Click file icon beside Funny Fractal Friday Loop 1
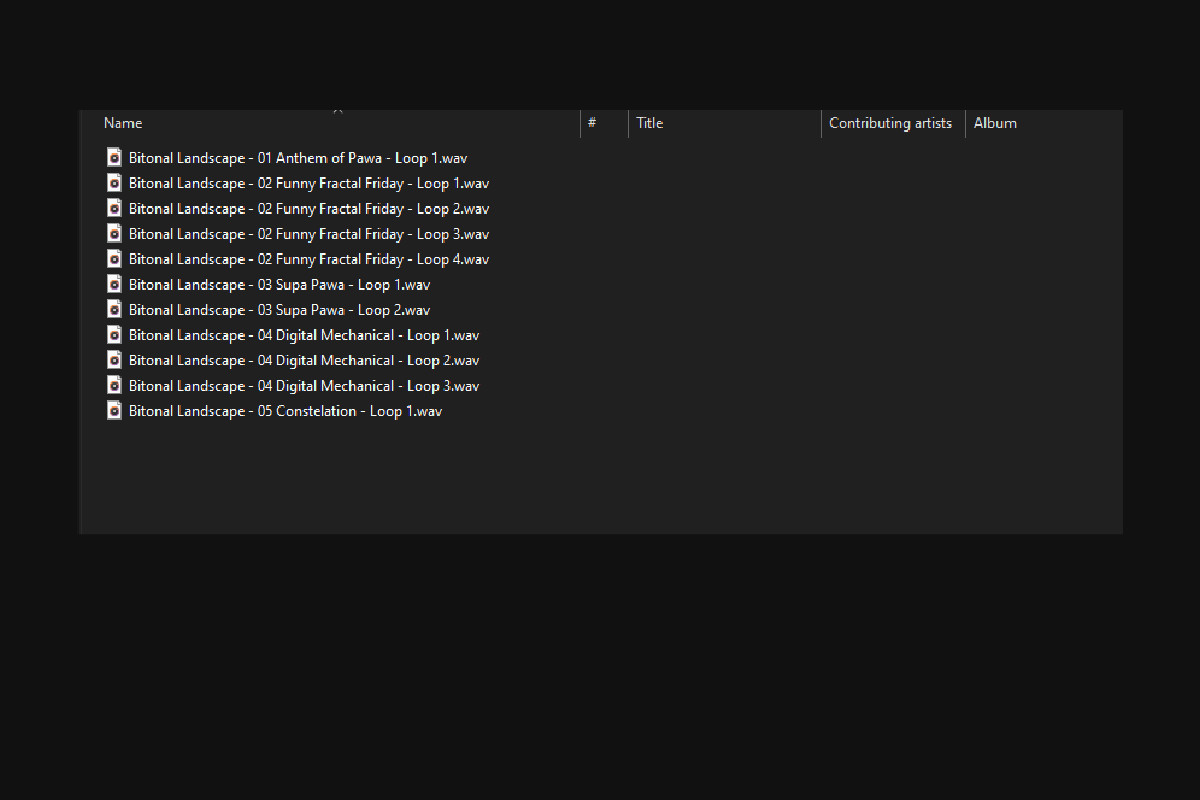The width and height of the screenshot is (1200, 800). coord(114,183)
